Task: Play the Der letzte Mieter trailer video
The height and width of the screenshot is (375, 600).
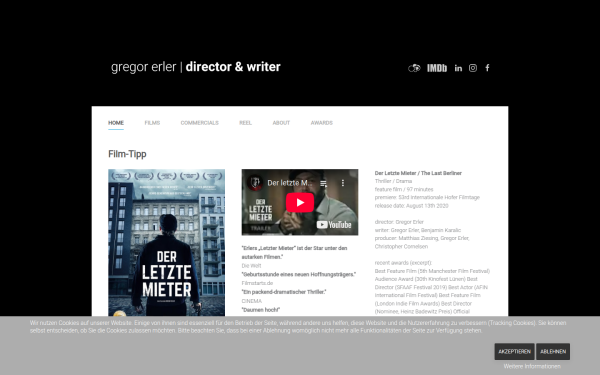Action: click(x=300, y=202)
